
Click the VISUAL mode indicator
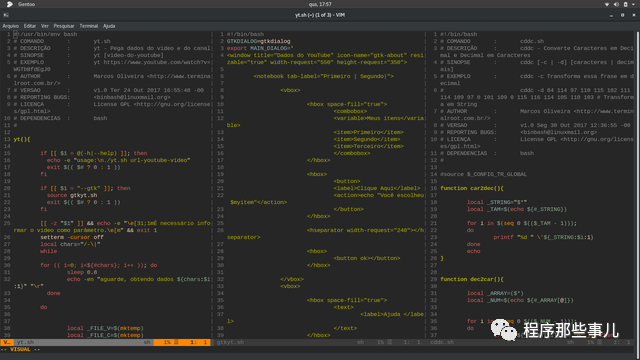point(20,349)
